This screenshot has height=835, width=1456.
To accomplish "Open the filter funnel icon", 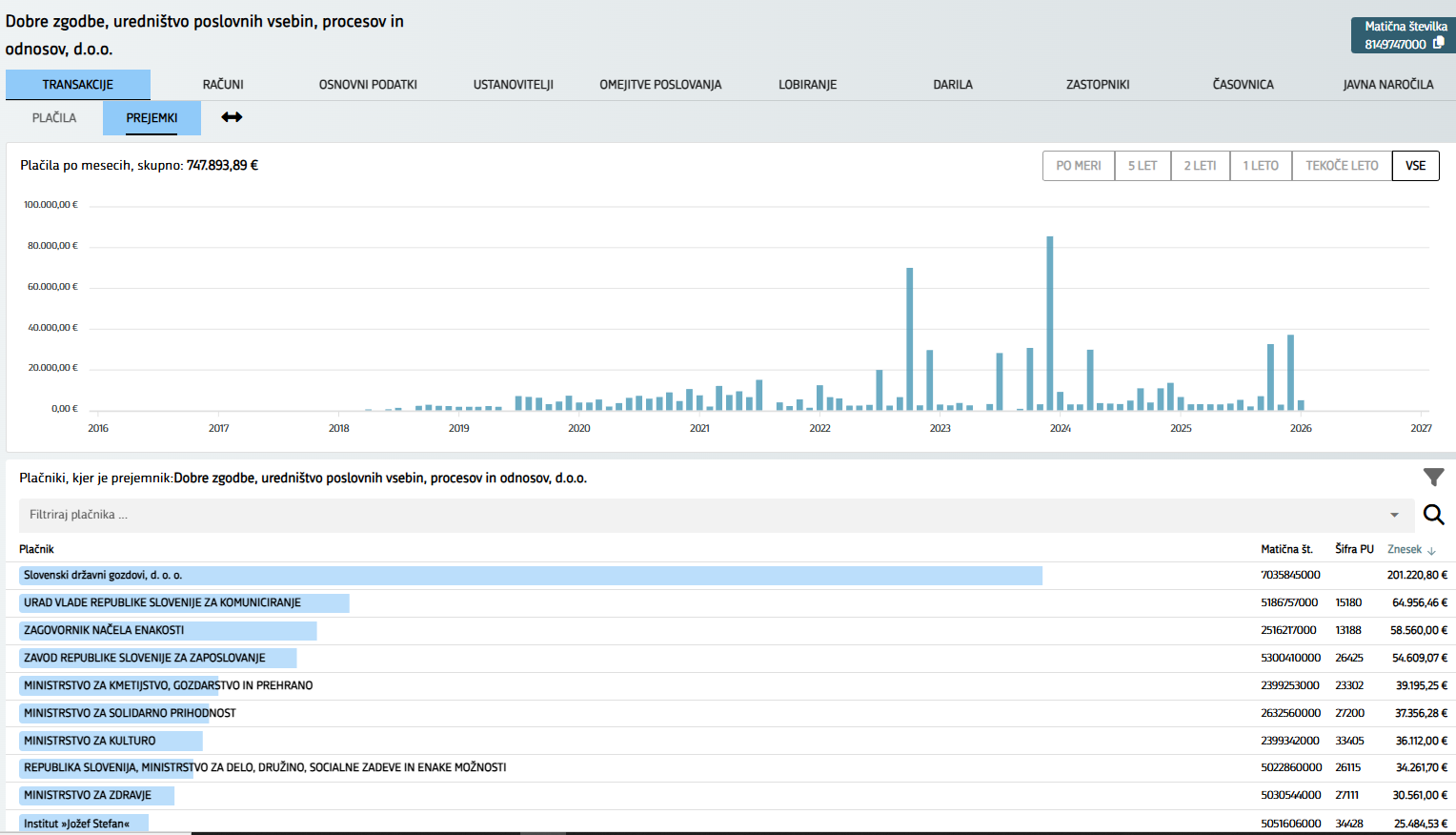I will click(1433, 478).
